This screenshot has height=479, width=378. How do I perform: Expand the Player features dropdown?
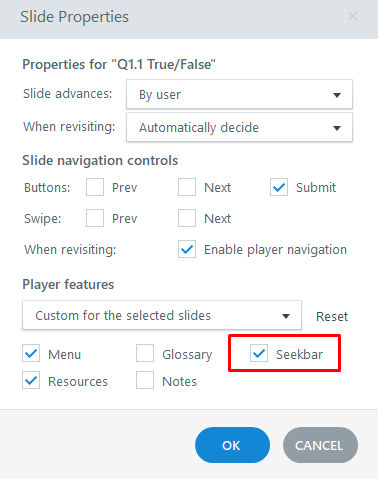(162, 315)
